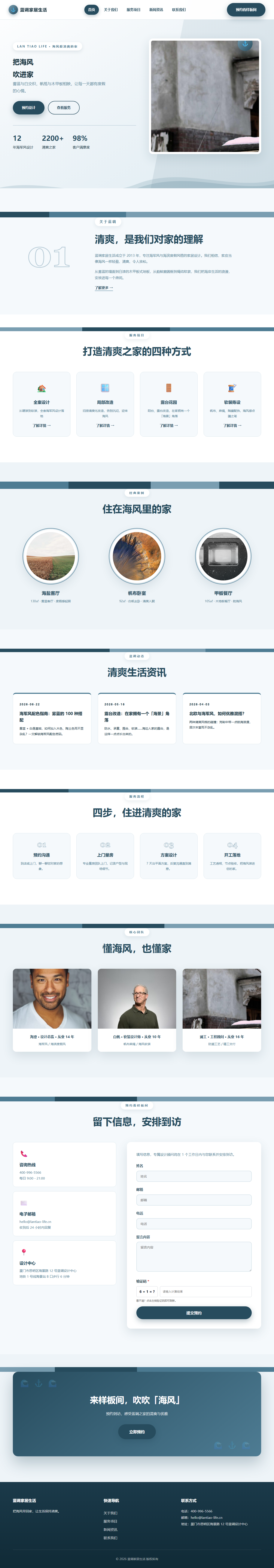Click the footer copyright line
The image size is (274, 1568).
[137, 1559]
